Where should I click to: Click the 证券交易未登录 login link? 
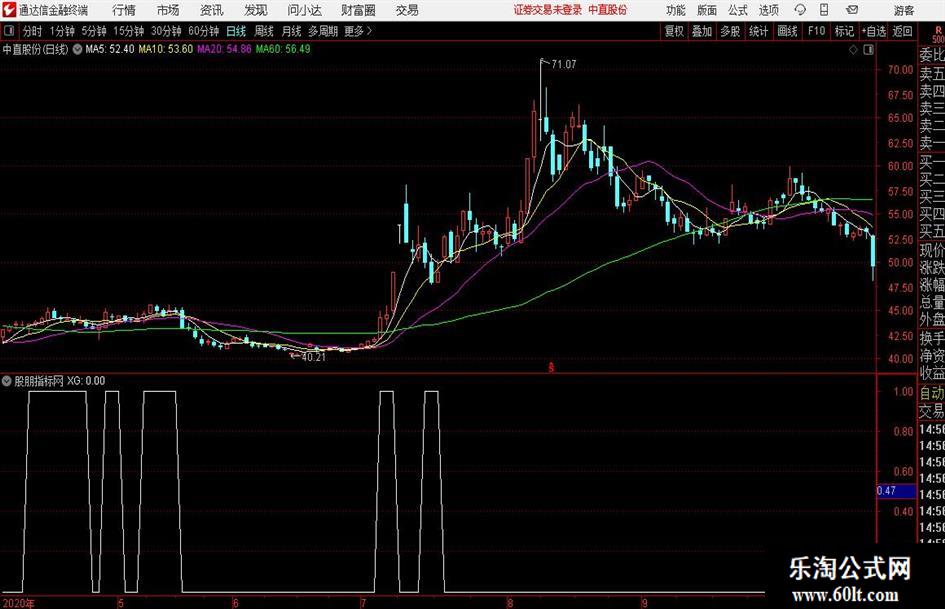click(548, 10)
